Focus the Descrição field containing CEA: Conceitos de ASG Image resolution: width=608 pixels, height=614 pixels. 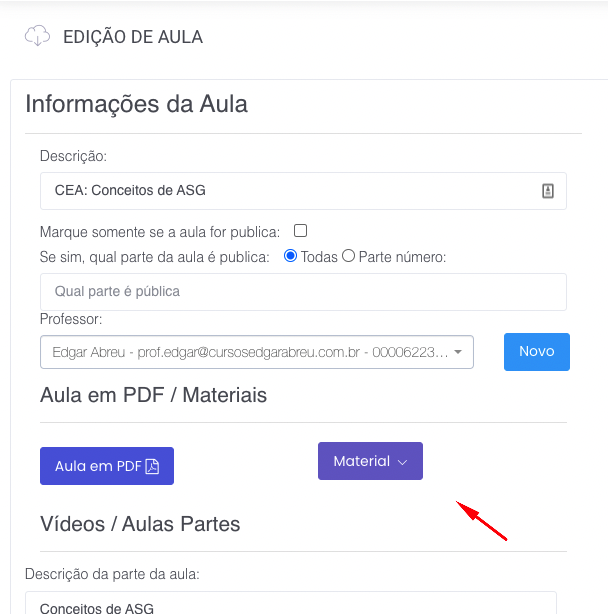click(290, 191)
